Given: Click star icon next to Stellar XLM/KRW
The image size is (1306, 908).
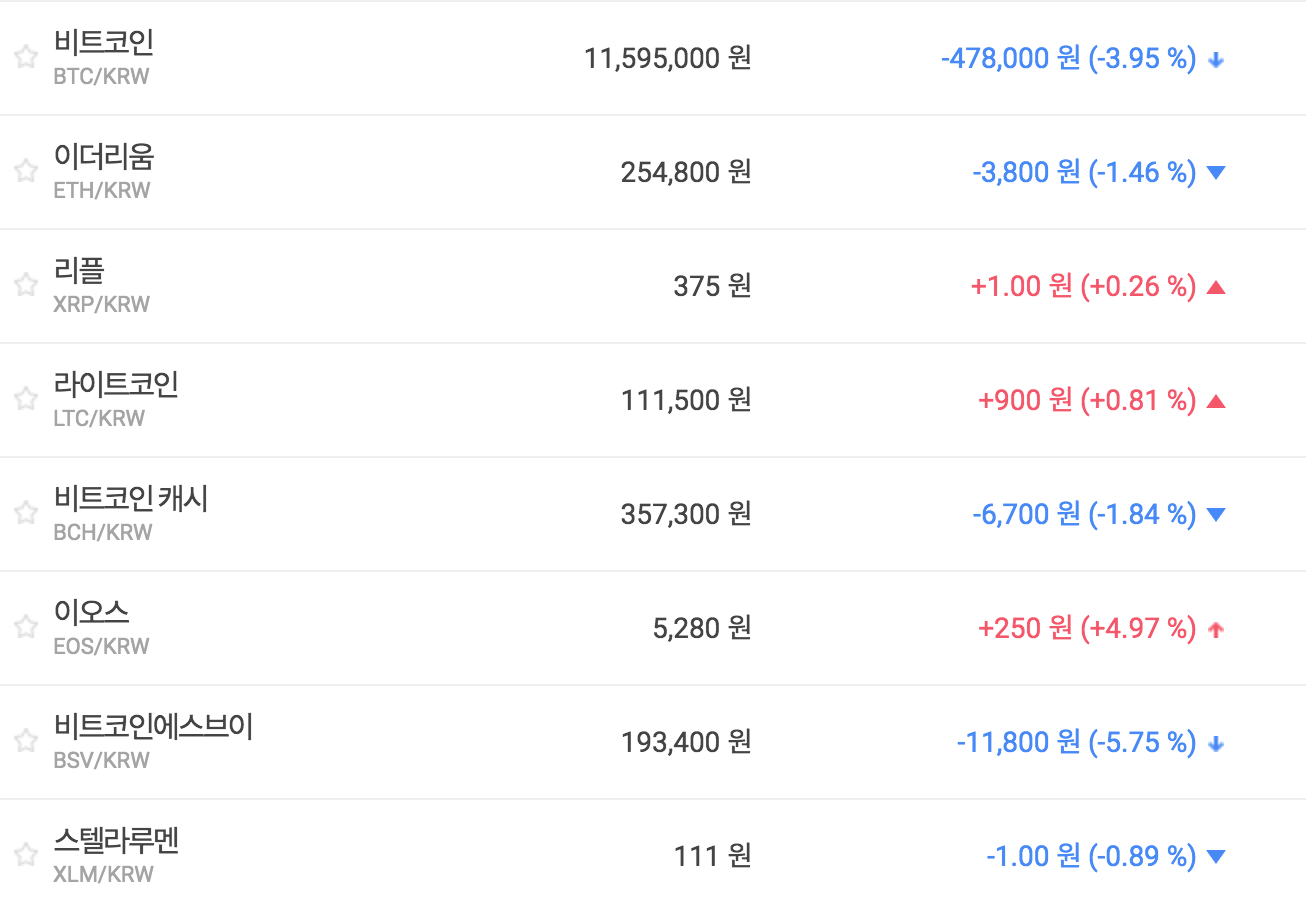Looking at the screenshot, I should pyautogui.click(x=26, y=855).
